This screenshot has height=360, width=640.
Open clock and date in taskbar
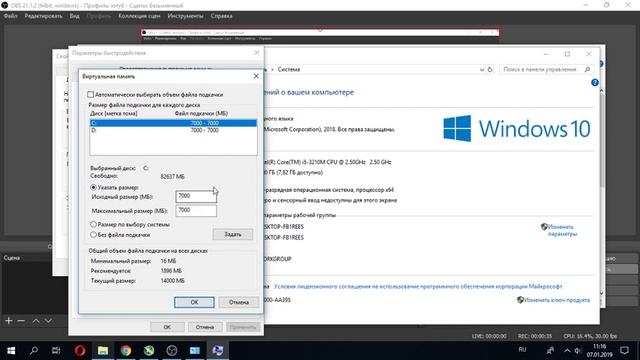coord(600,350)
